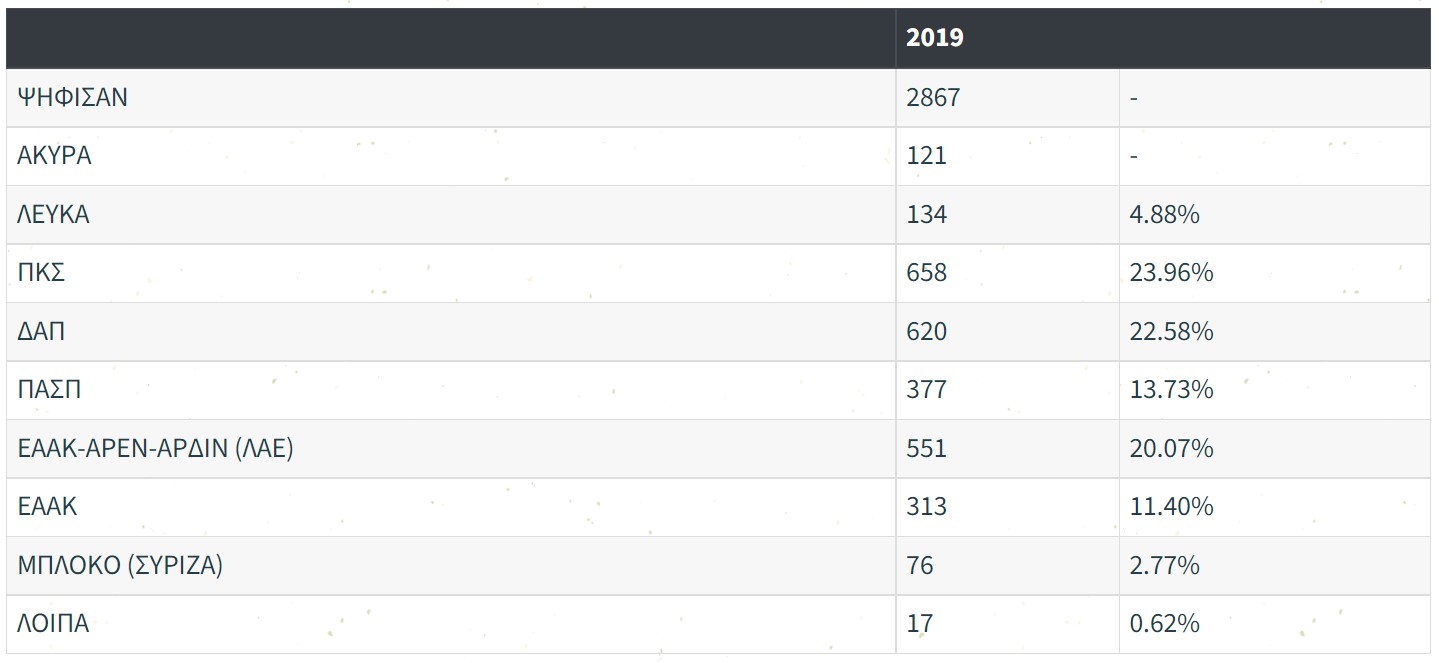1439x663 pixels.
Task: Select the ΛΟΙΠΑ row label
Action: click(x=54, y=624)
